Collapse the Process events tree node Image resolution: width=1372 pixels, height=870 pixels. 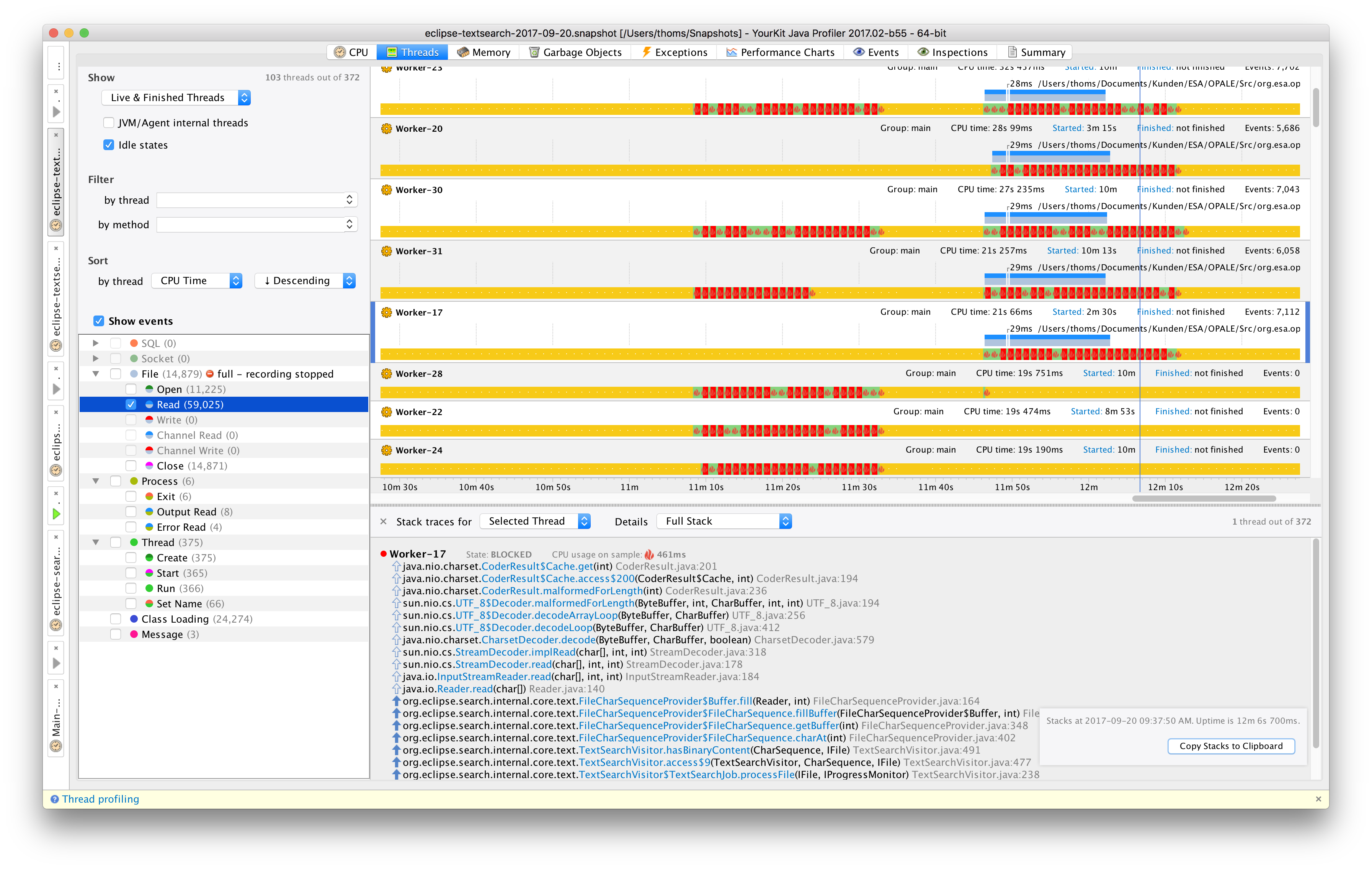pos(96,481)
